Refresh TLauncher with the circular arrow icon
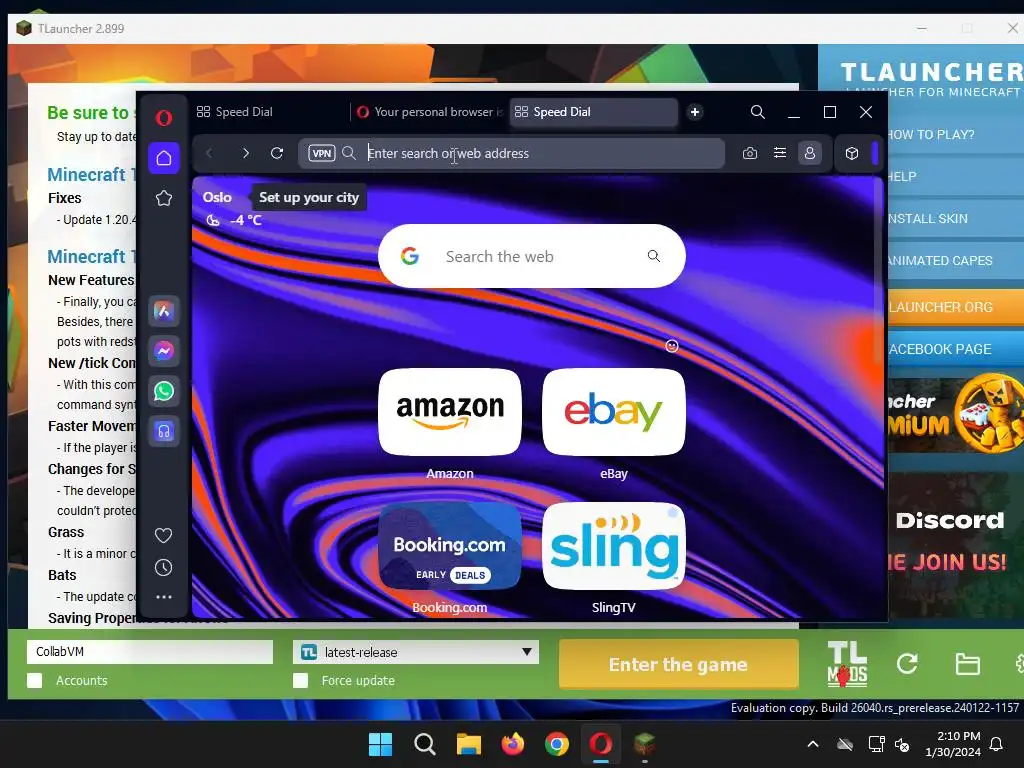The height and width of the screenshot is (768, 1024). click(x=907, y=664)
